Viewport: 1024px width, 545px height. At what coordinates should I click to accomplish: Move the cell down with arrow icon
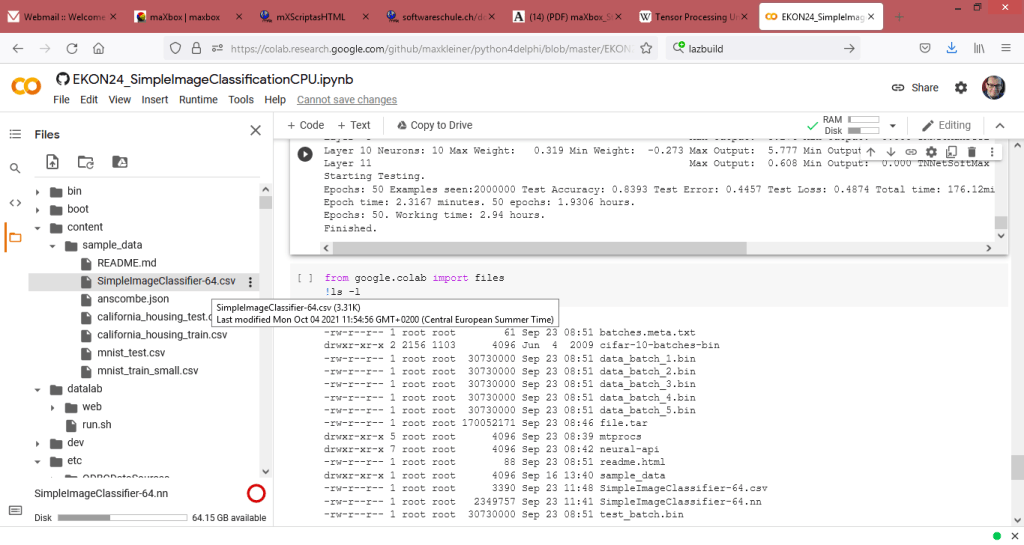click(x=890, y=152)
